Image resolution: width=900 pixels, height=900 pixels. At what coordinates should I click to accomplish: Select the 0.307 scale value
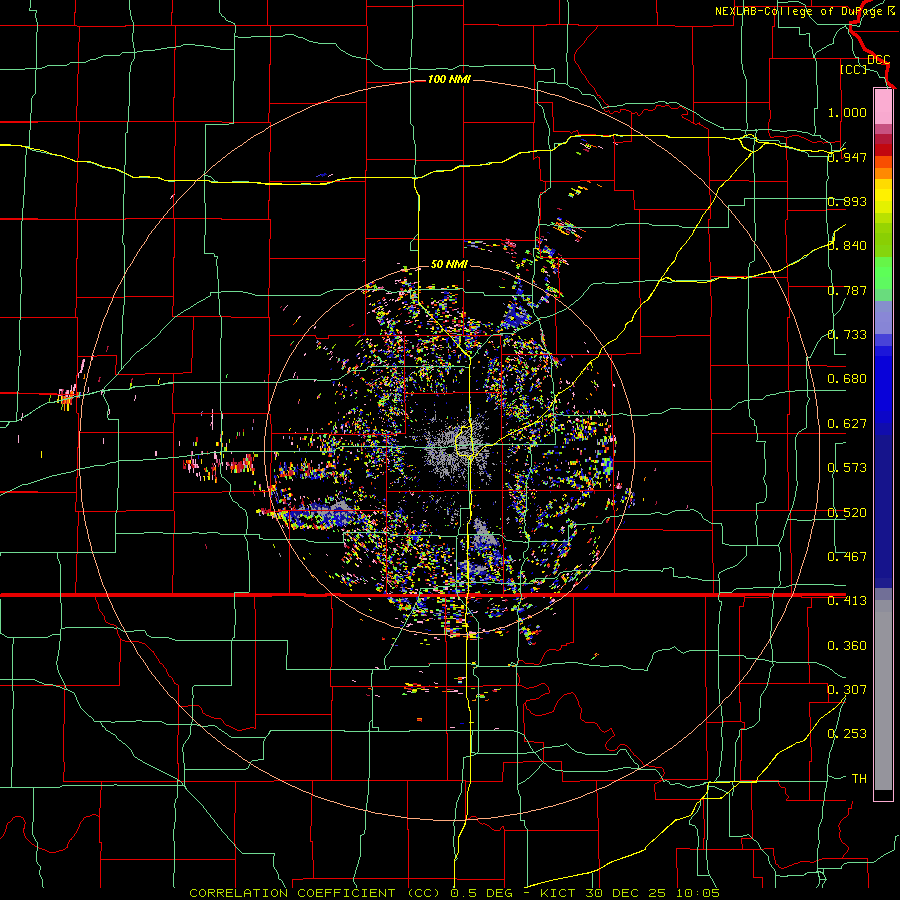847,689
